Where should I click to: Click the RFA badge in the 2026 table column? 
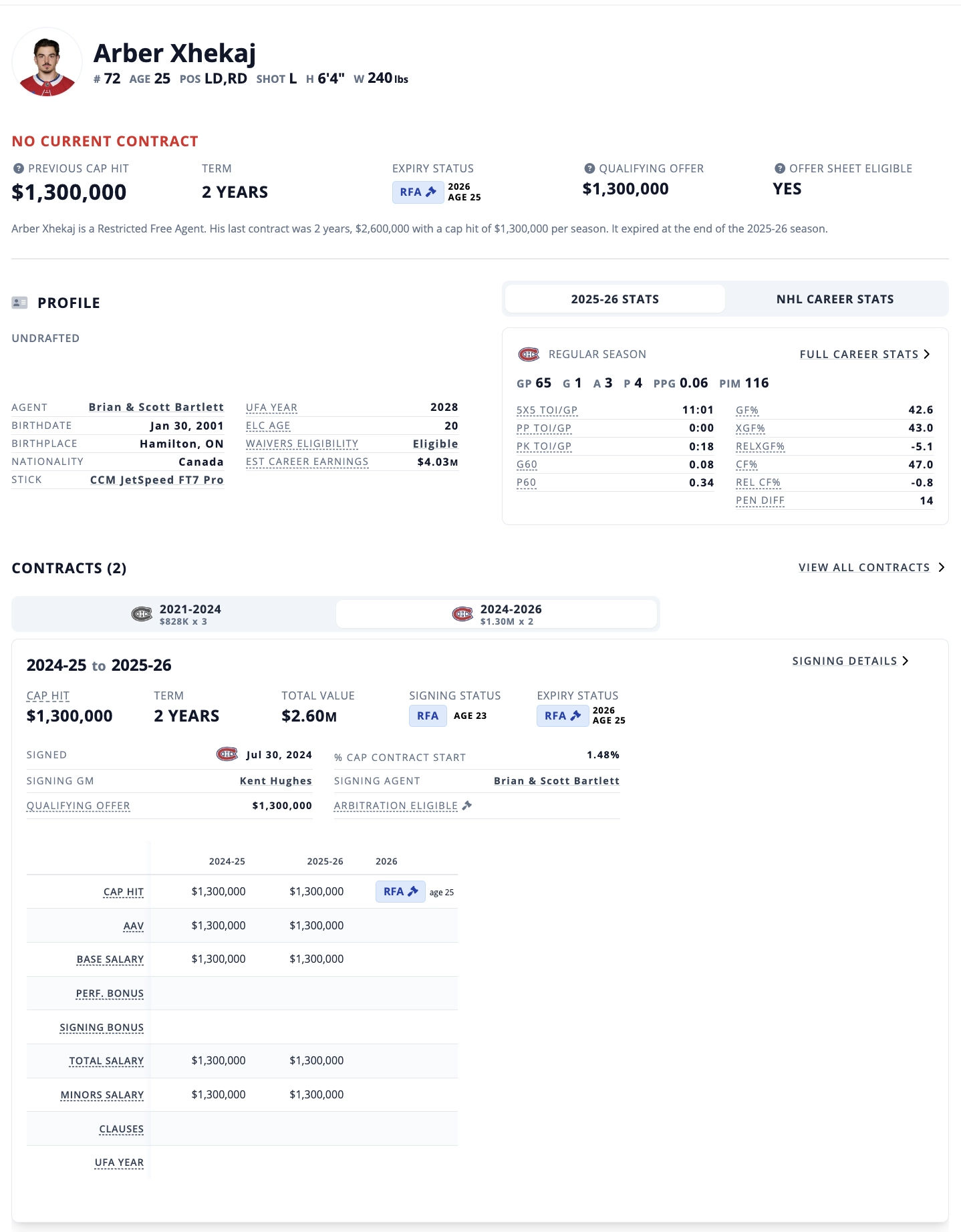click(400, 891)
